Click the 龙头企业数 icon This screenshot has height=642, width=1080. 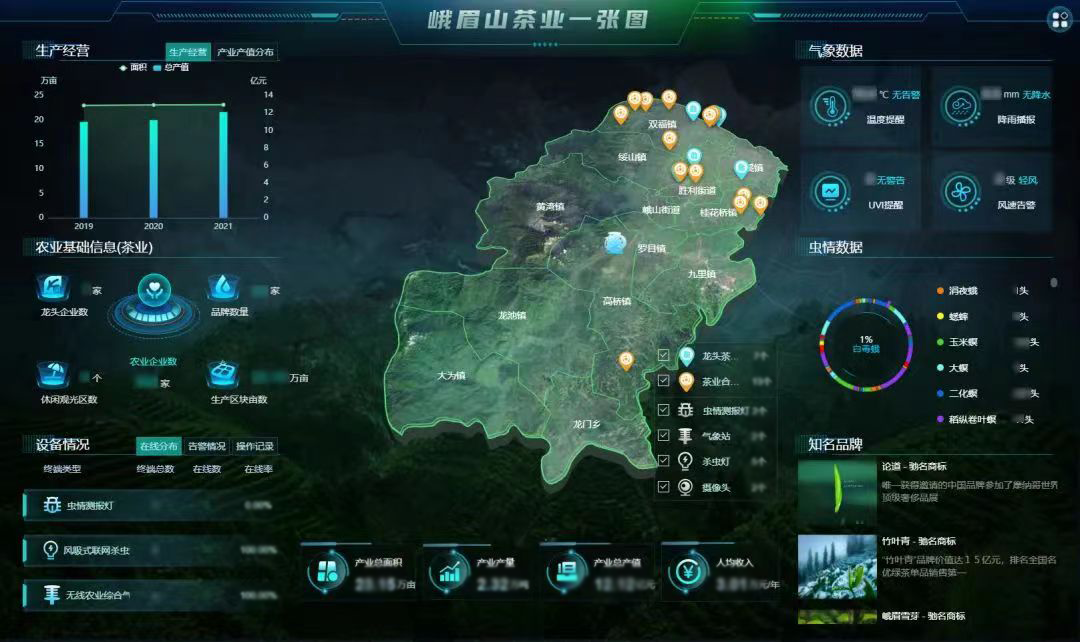[x=51, y=287]
